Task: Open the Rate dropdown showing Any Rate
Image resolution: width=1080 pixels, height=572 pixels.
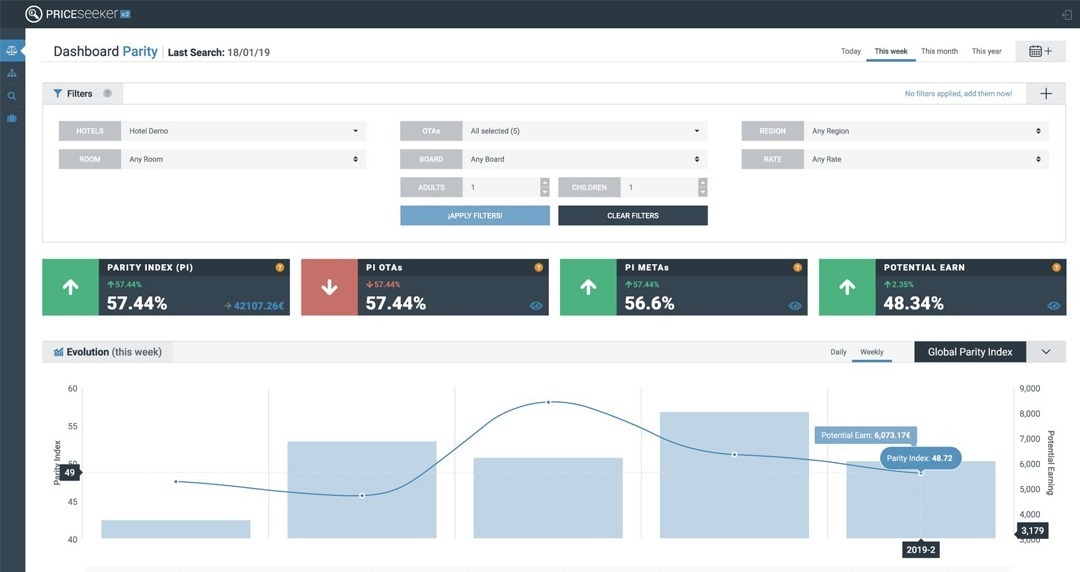Action: pyautogui.click(x=926, y=159)
